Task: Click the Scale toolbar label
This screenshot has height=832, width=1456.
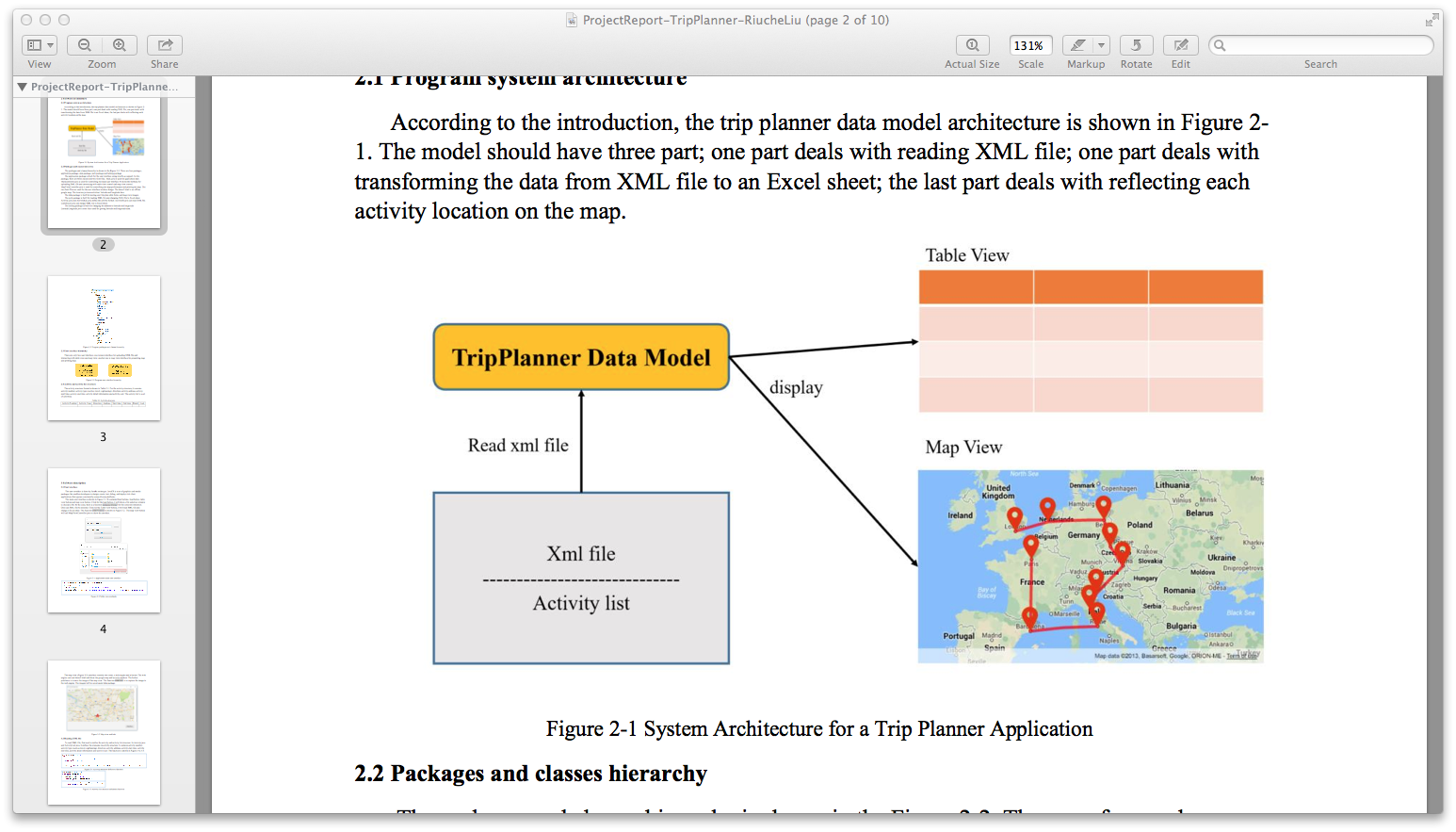Action: pos(1030,64)
